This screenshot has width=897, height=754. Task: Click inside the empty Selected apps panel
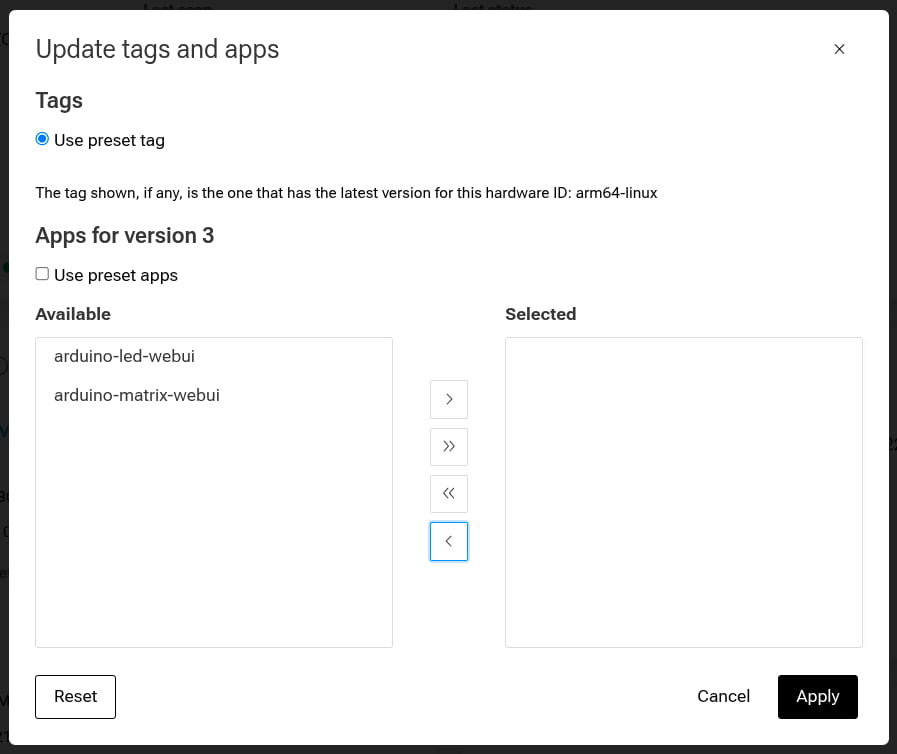tap(683, 492)
